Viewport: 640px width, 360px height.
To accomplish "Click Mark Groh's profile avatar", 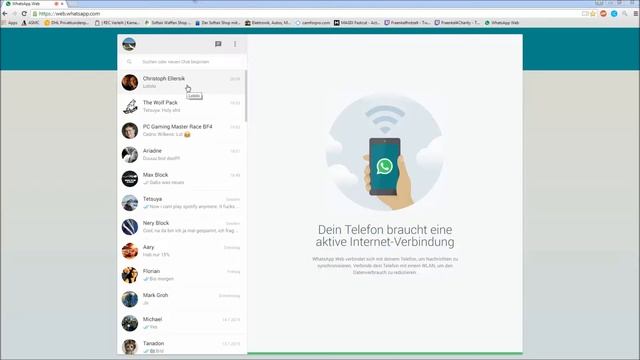I will [x=130, y=299].
